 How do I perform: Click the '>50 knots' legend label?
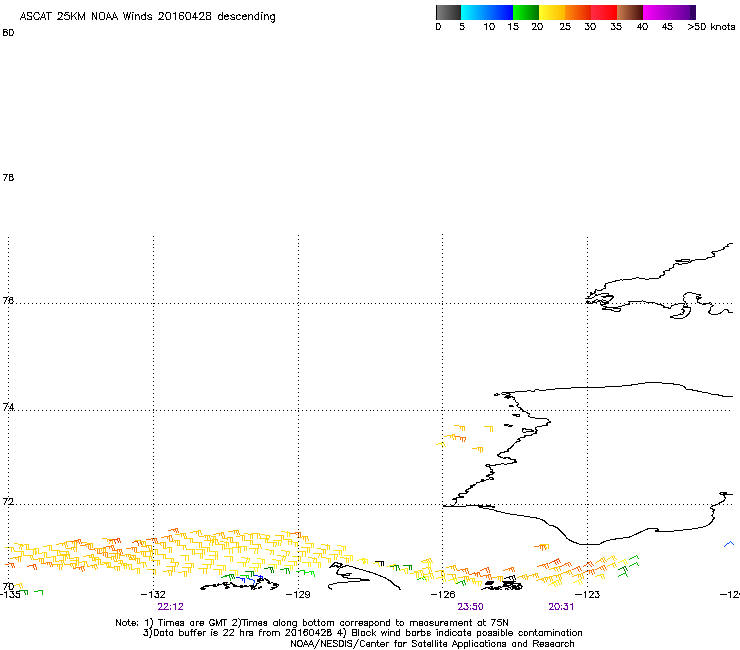coord(711,27)
